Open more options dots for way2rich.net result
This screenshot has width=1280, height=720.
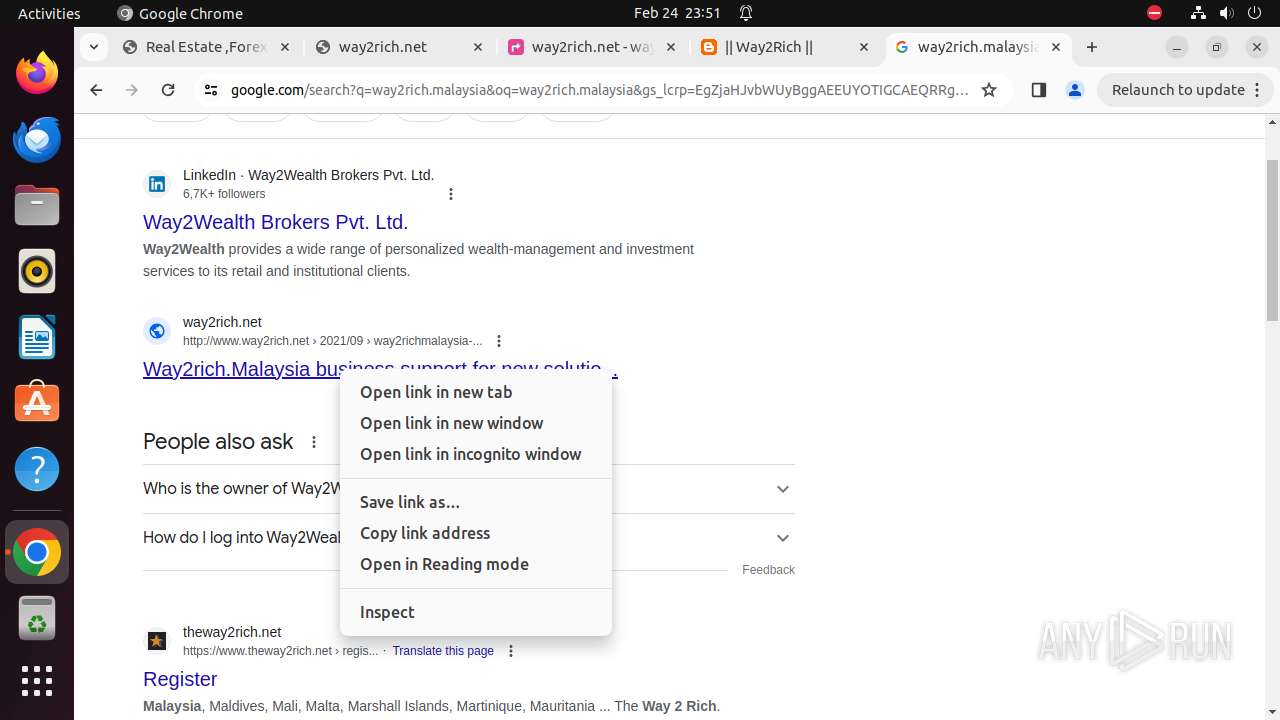coord(499,341)
